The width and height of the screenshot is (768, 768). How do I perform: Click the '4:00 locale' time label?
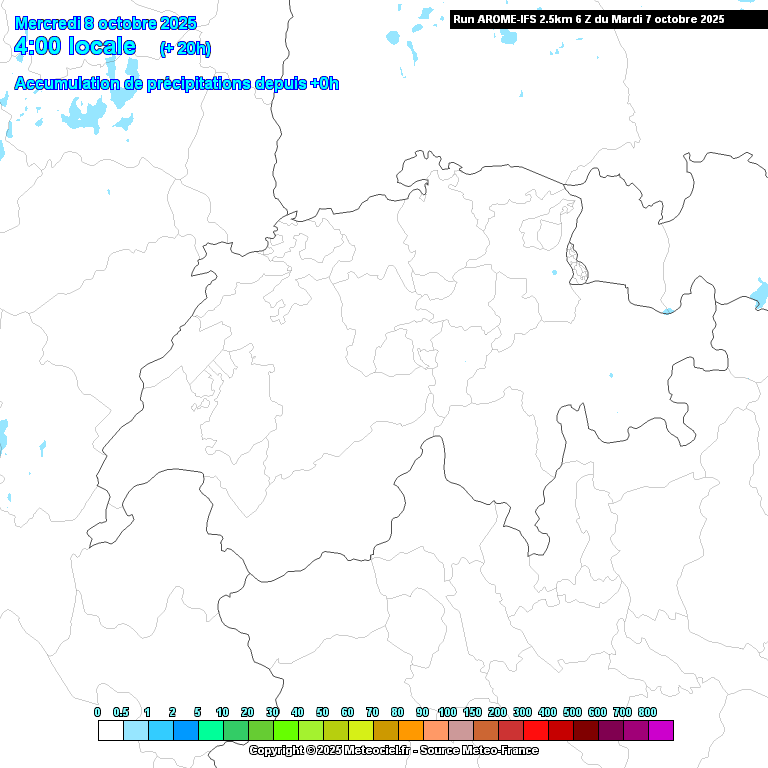coord(75,46)
